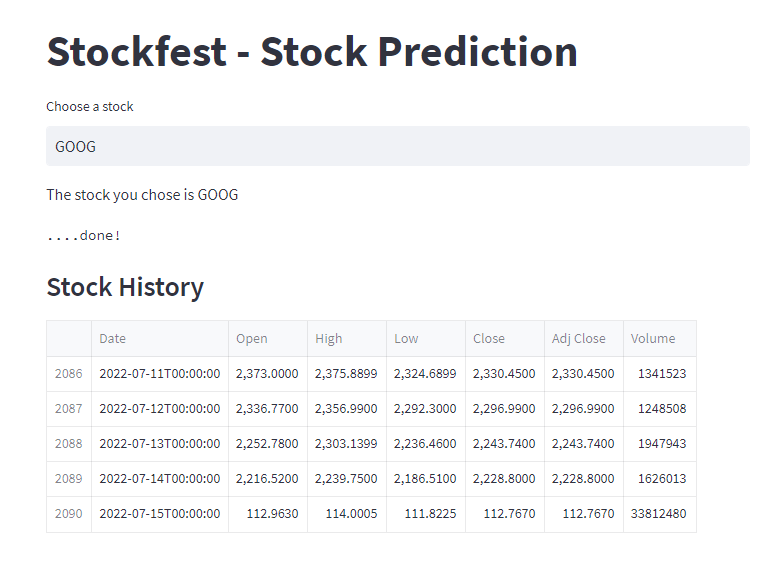Select date cell 2022-07-15T00:00:00

[x=159, y=514]
